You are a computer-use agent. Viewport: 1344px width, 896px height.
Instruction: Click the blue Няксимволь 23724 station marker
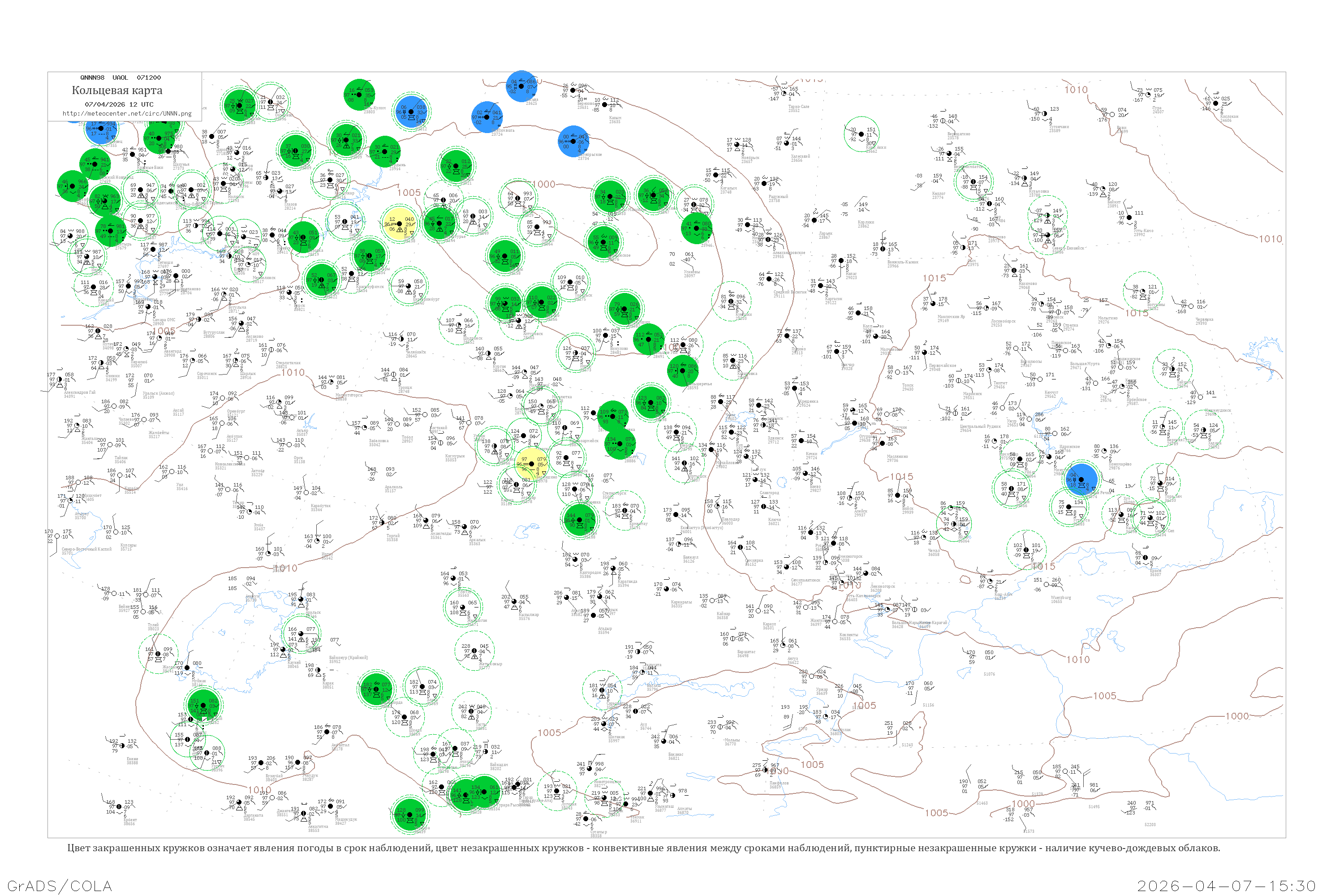[x=487, y=117]
